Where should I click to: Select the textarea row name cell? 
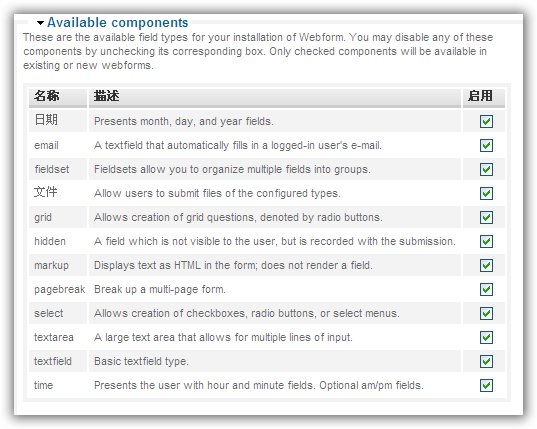click(x=58, y=337)
